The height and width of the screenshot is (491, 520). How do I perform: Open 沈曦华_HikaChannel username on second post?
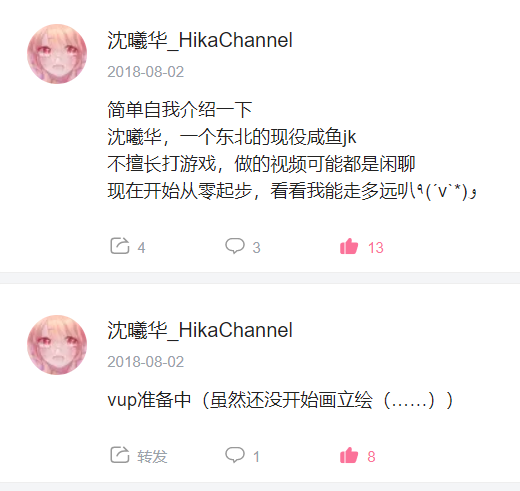coord(200,331)
